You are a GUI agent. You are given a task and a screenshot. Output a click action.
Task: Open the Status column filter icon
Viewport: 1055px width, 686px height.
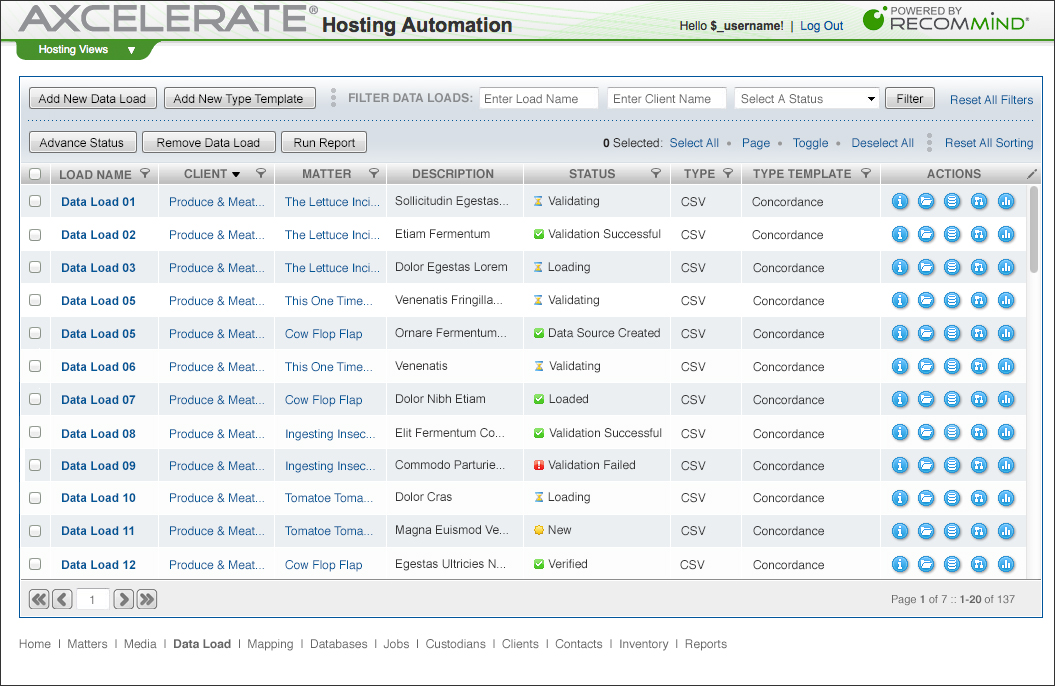pyautogui.click(x=655, y=174)
